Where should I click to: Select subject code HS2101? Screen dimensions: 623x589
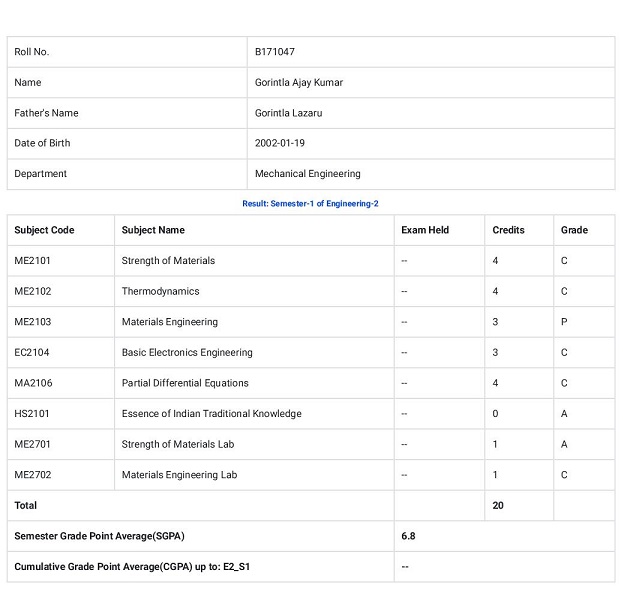[x=32, y=414]
